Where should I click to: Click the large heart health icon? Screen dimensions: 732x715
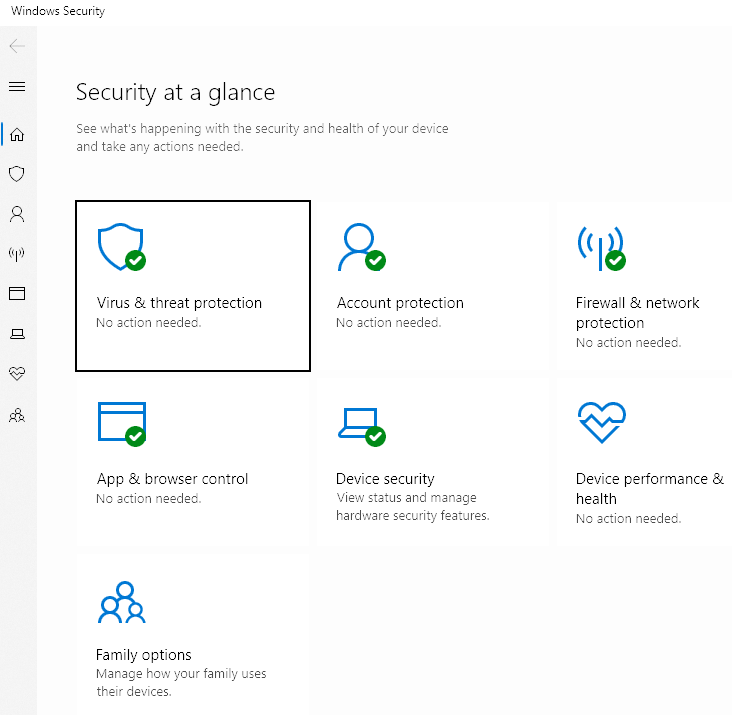click(602, 422)
